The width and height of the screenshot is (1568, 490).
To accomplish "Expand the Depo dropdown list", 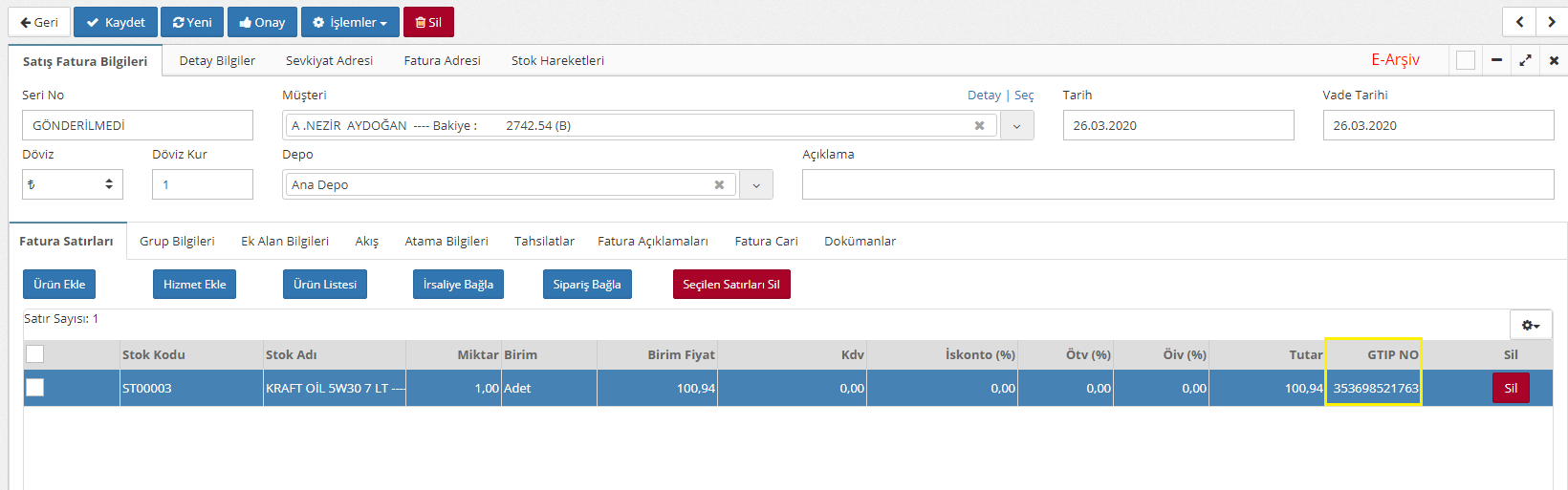I will [755, 185].
